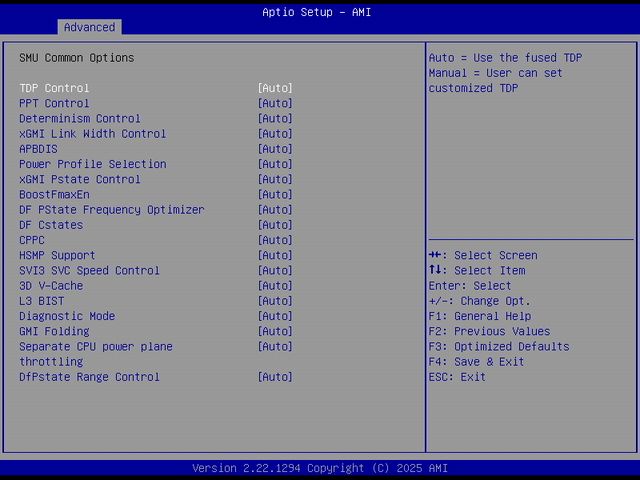The height and width of the screenshot is (480, 640).
Task: Open DfPstate Range Control Auto value
Action: pos(275,377)
